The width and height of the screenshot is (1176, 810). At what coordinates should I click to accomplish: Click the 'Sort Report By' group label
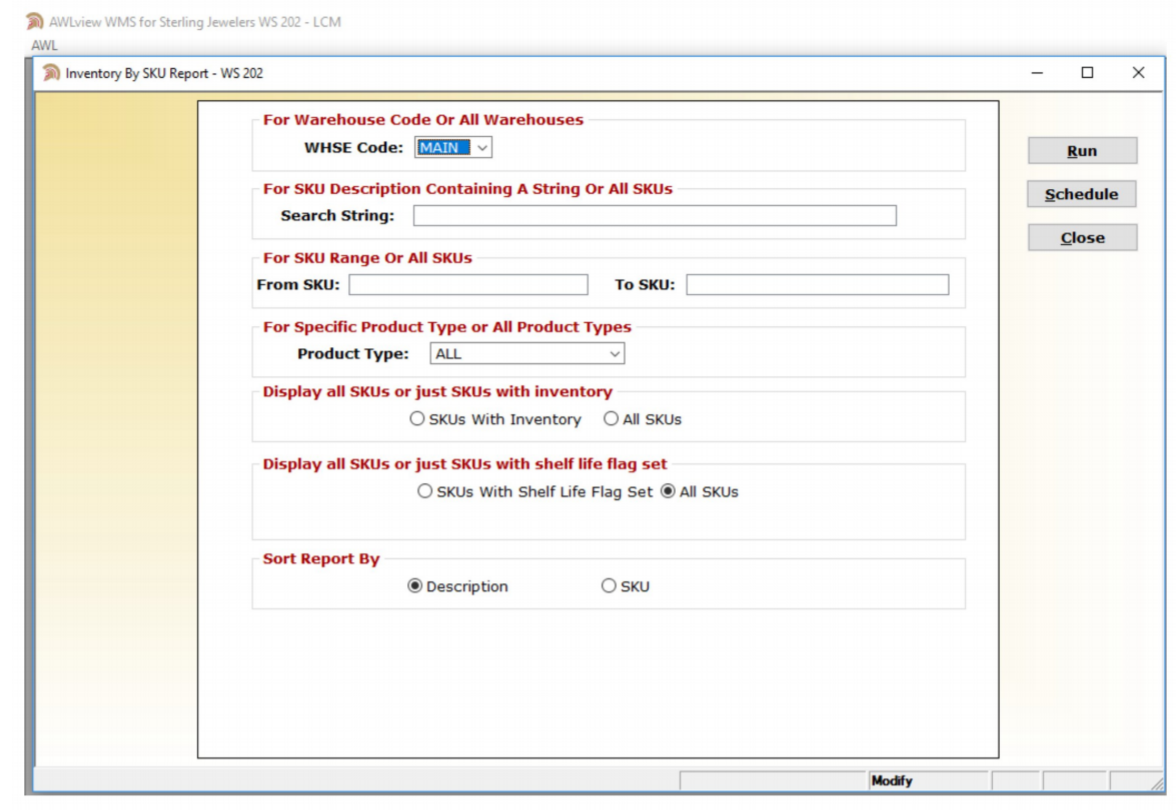pyautogui.click(x=321, y=559)
